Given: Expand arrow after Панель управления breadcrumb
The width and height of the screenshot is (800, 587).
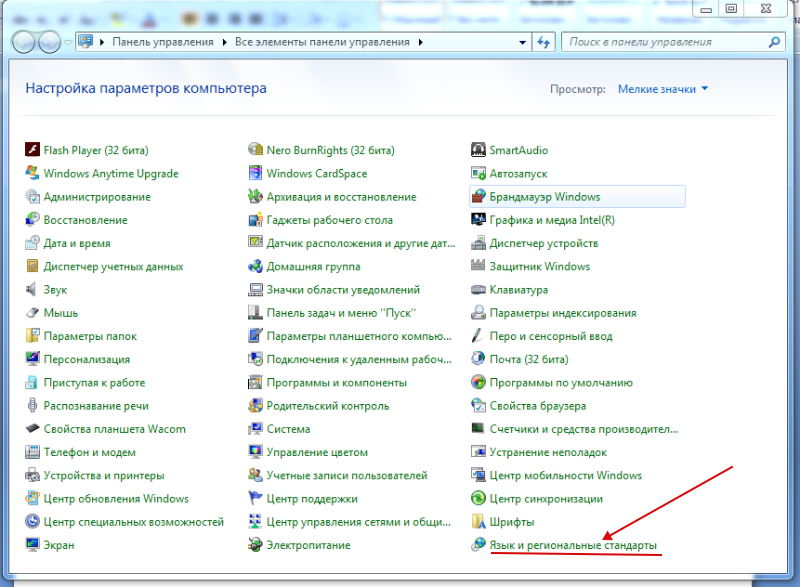Looking at the screenshot, I should pyautogui.click(x=224, y=42).
